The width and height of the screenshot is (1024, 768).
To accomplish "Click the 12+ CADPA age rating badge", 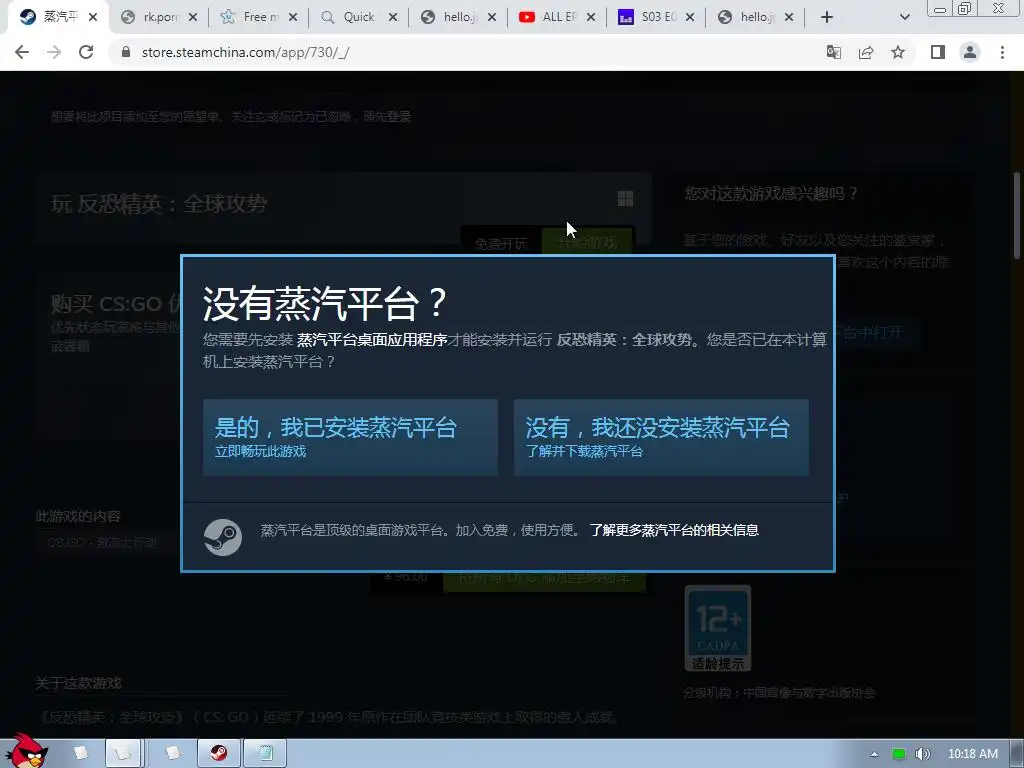I will coord(718,628).
